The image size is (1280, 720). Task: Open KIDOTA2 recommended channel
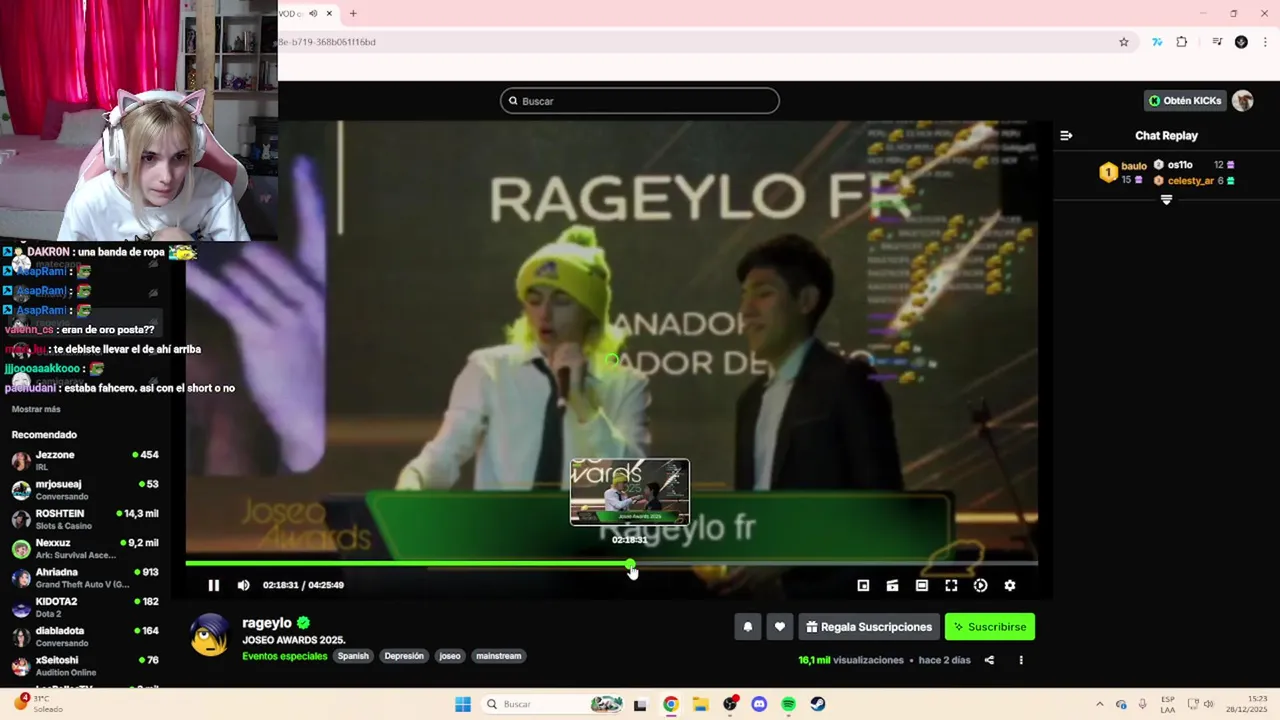(x=85, y=607)
